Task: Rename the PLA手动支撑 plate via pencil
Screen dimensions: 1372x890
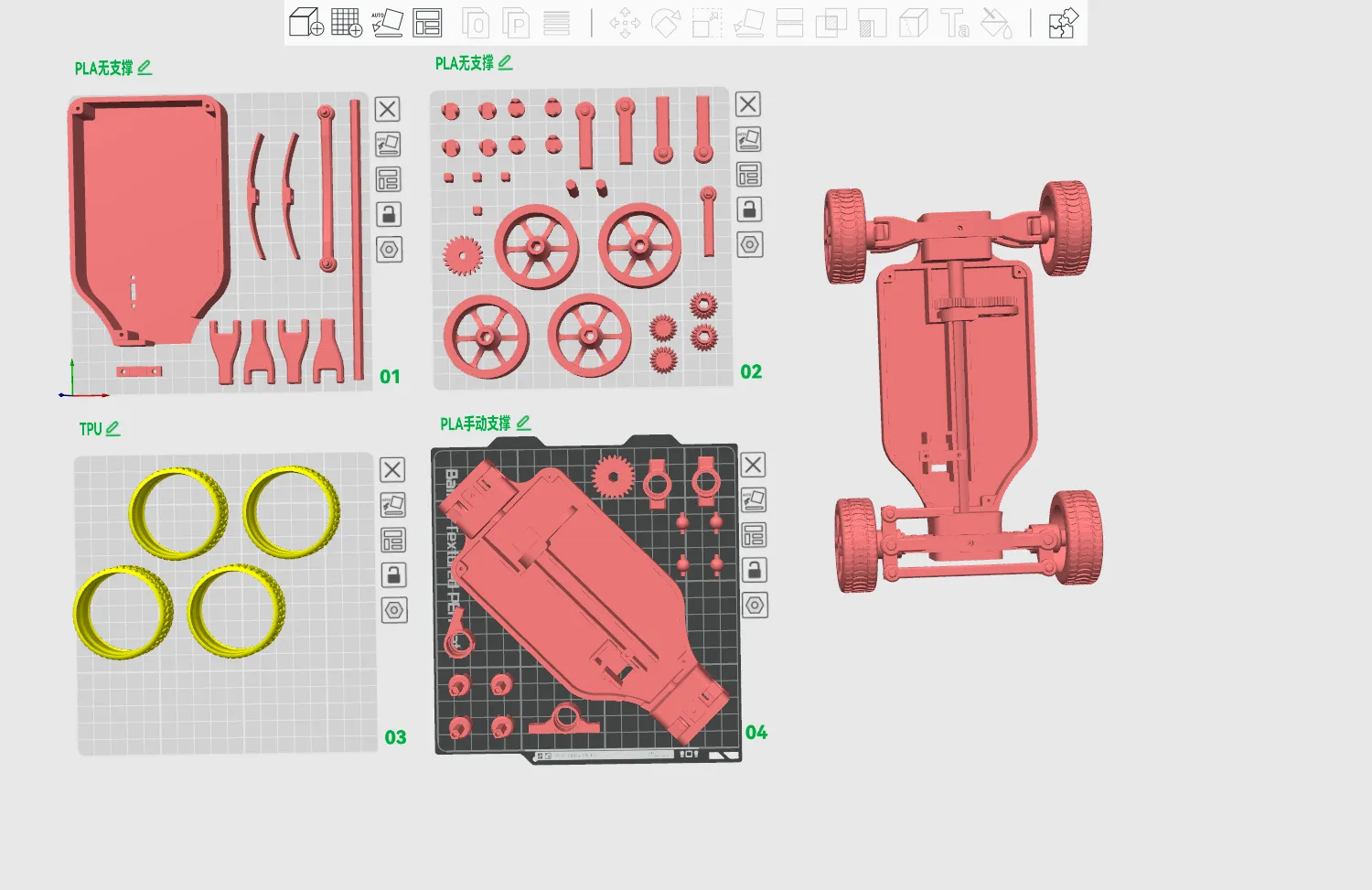Action: click(523, 424)
